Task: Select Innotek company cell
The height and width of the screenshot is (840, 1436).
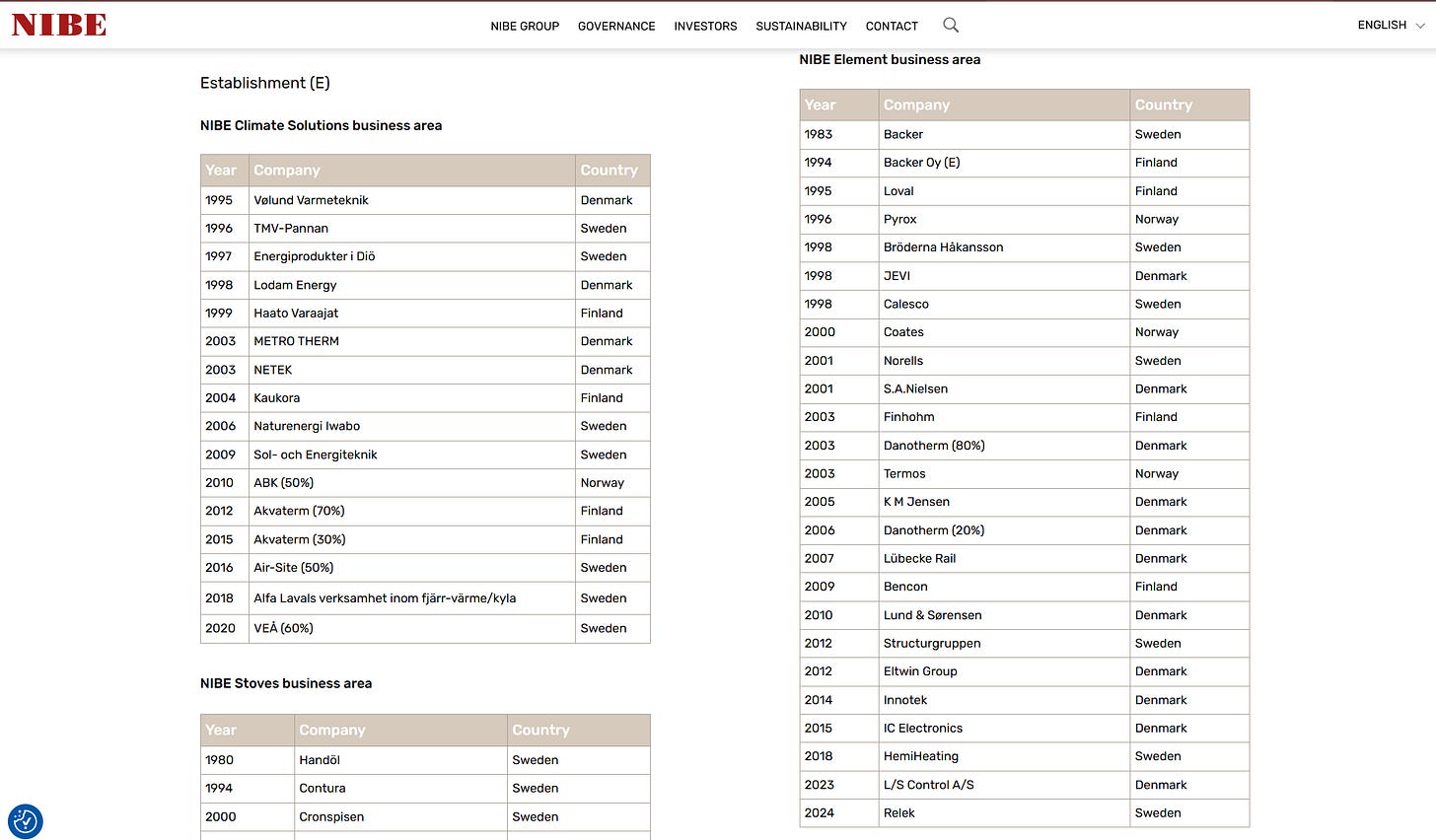Action: [1004, 700]
